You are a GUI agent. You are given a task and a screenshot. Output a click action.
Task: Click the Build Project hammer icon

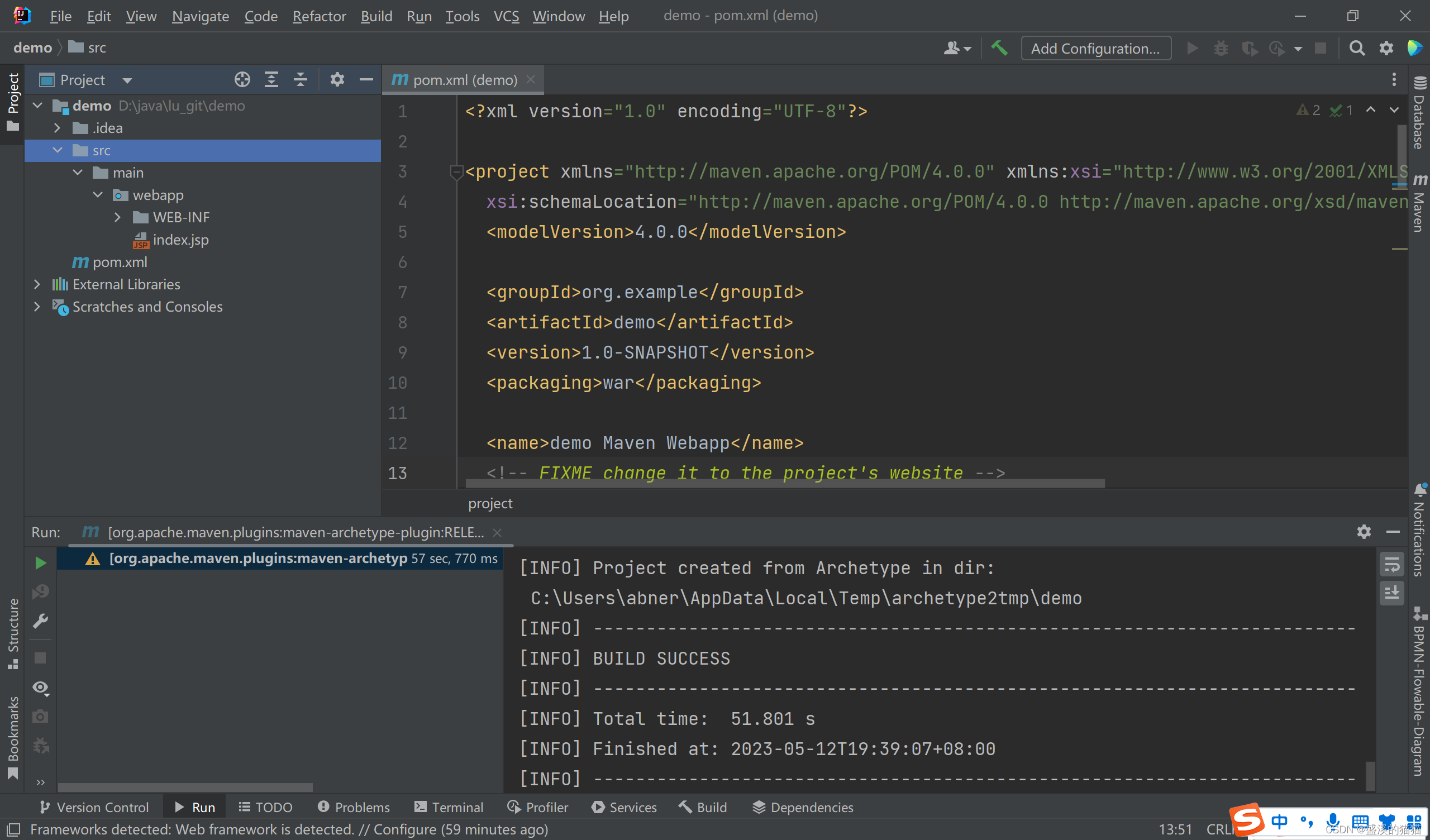point(999,48)
